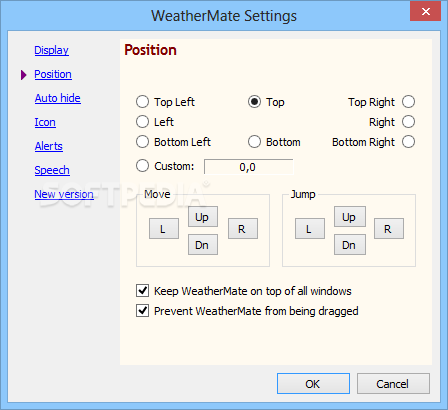The height and width of the screenshot is (410, 448).
Task: Open the New version page
Action: coord(64,194)
